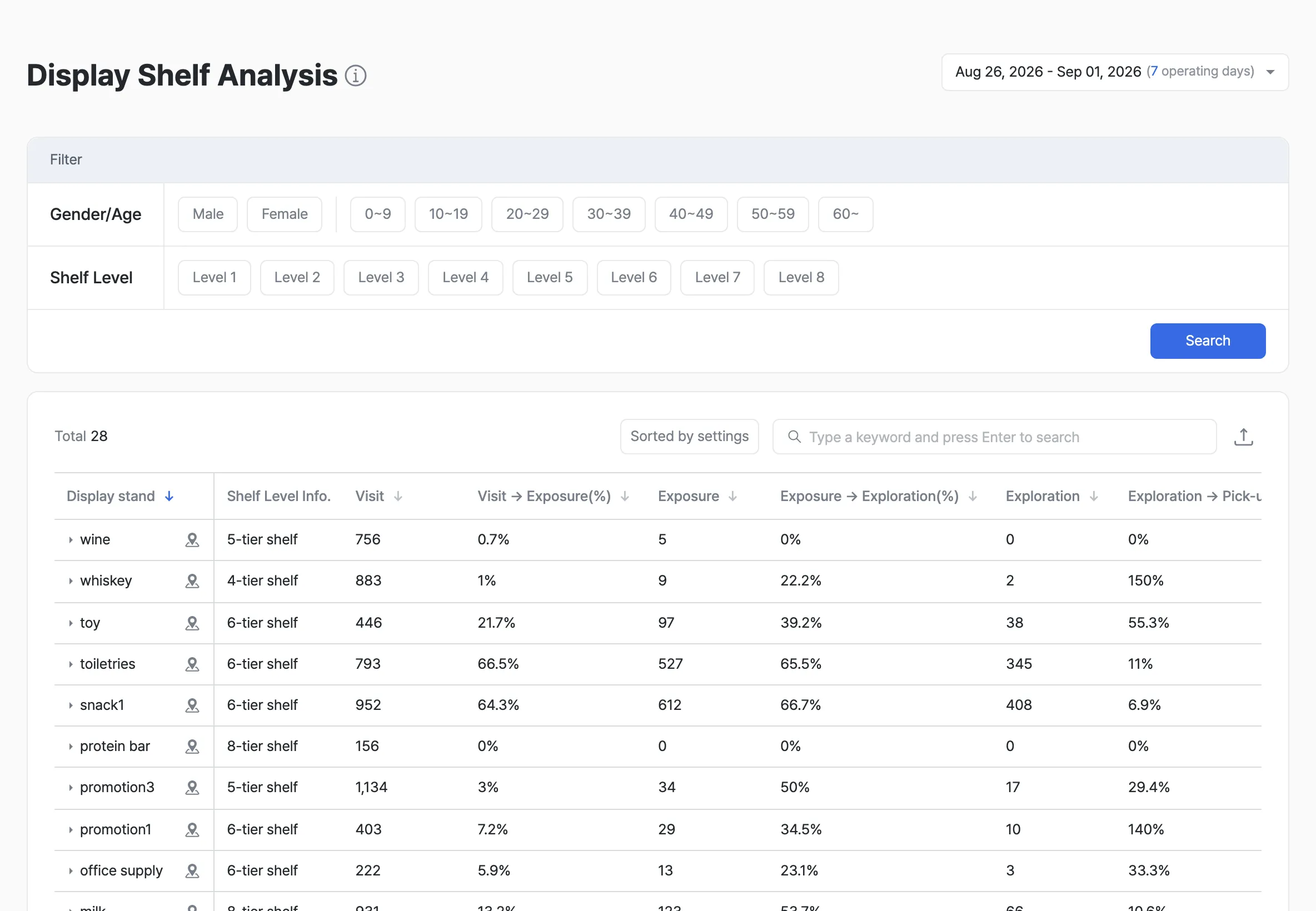
Task: Click the 1,134 visit value for promotion3
Action: 371,788
